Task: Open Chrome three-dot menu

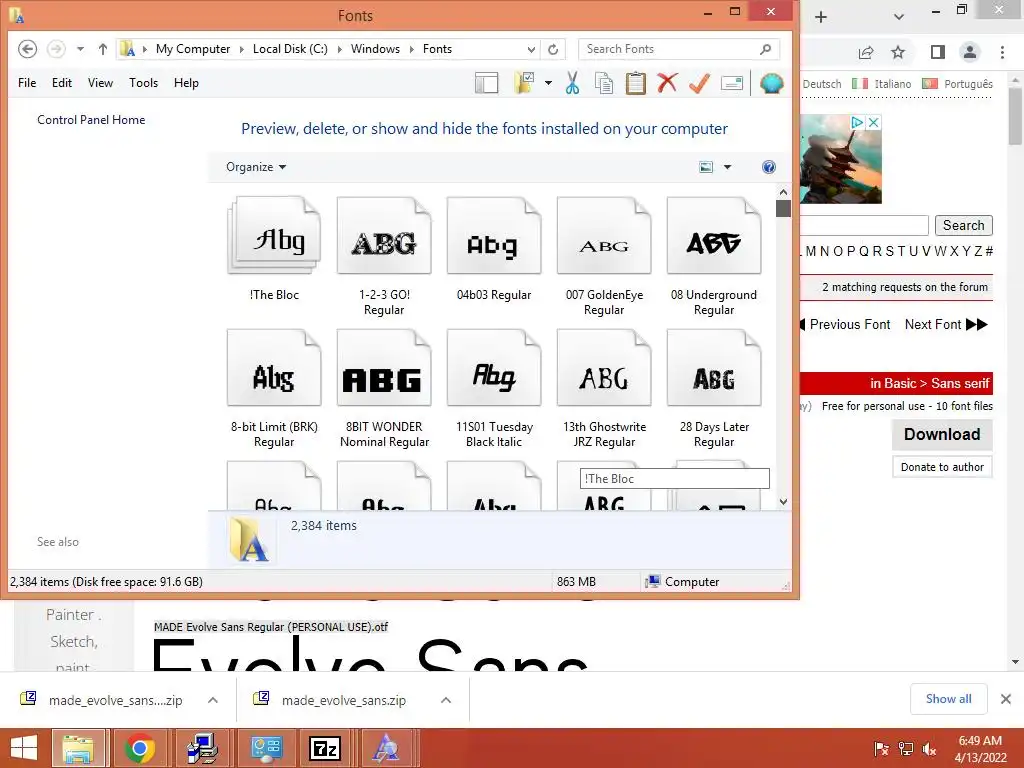Action: pyautogui.click(x=1002, y=52)
